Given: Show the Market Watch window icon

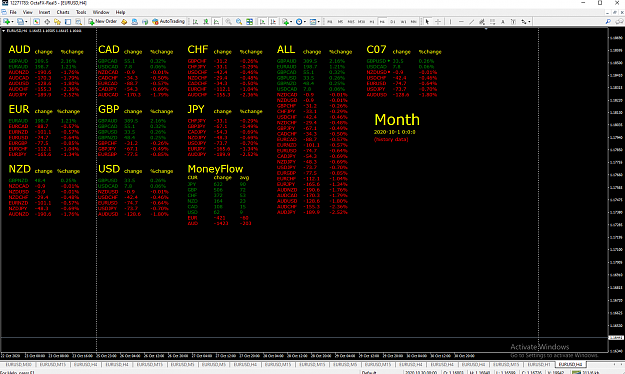Looking at the screenshot, I should click(36, 22).
